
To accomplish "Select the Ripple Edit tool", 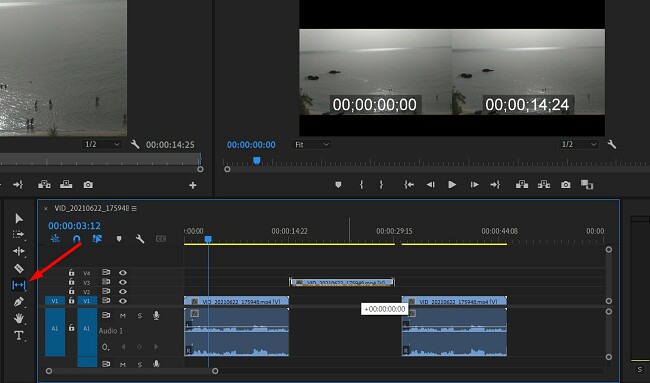I will (19, 251).
